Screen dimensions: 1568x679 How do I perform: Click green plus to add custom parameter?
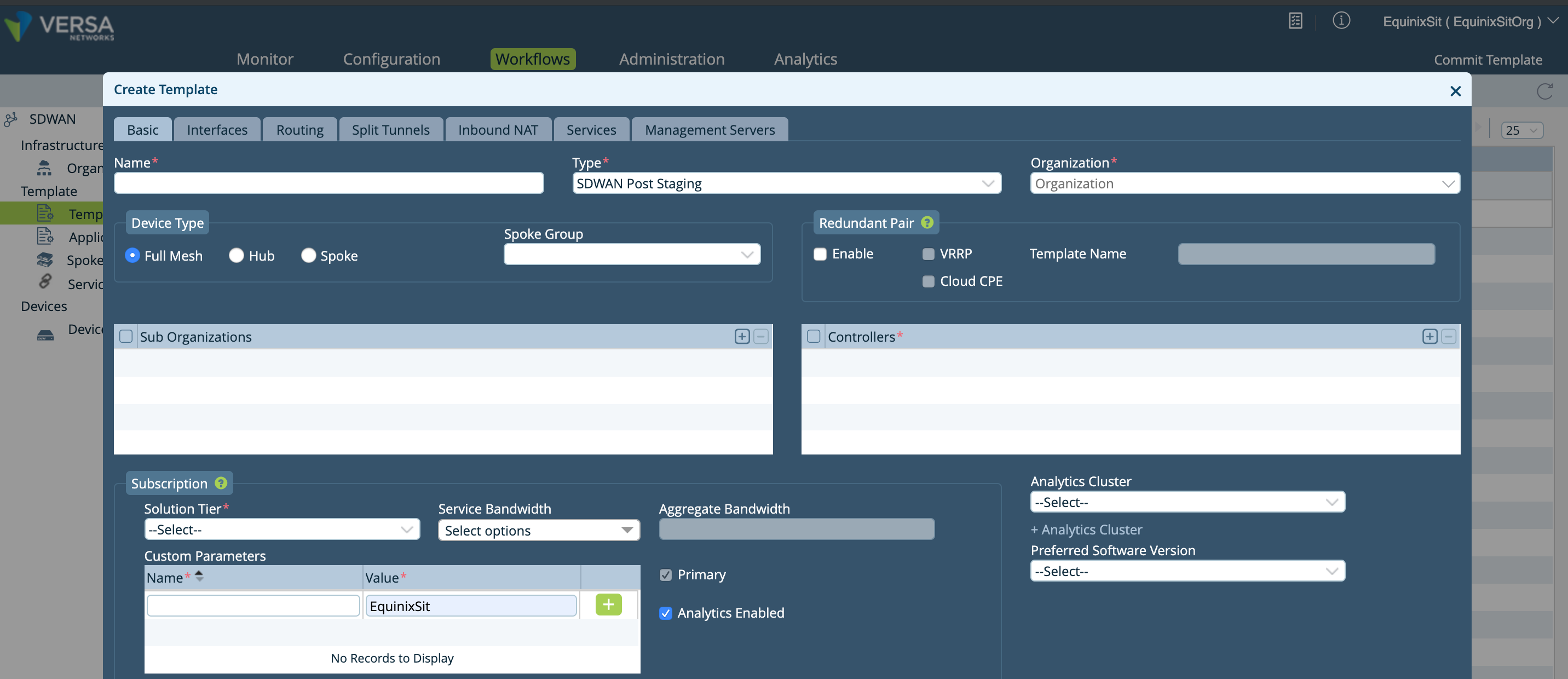(609, 605)
